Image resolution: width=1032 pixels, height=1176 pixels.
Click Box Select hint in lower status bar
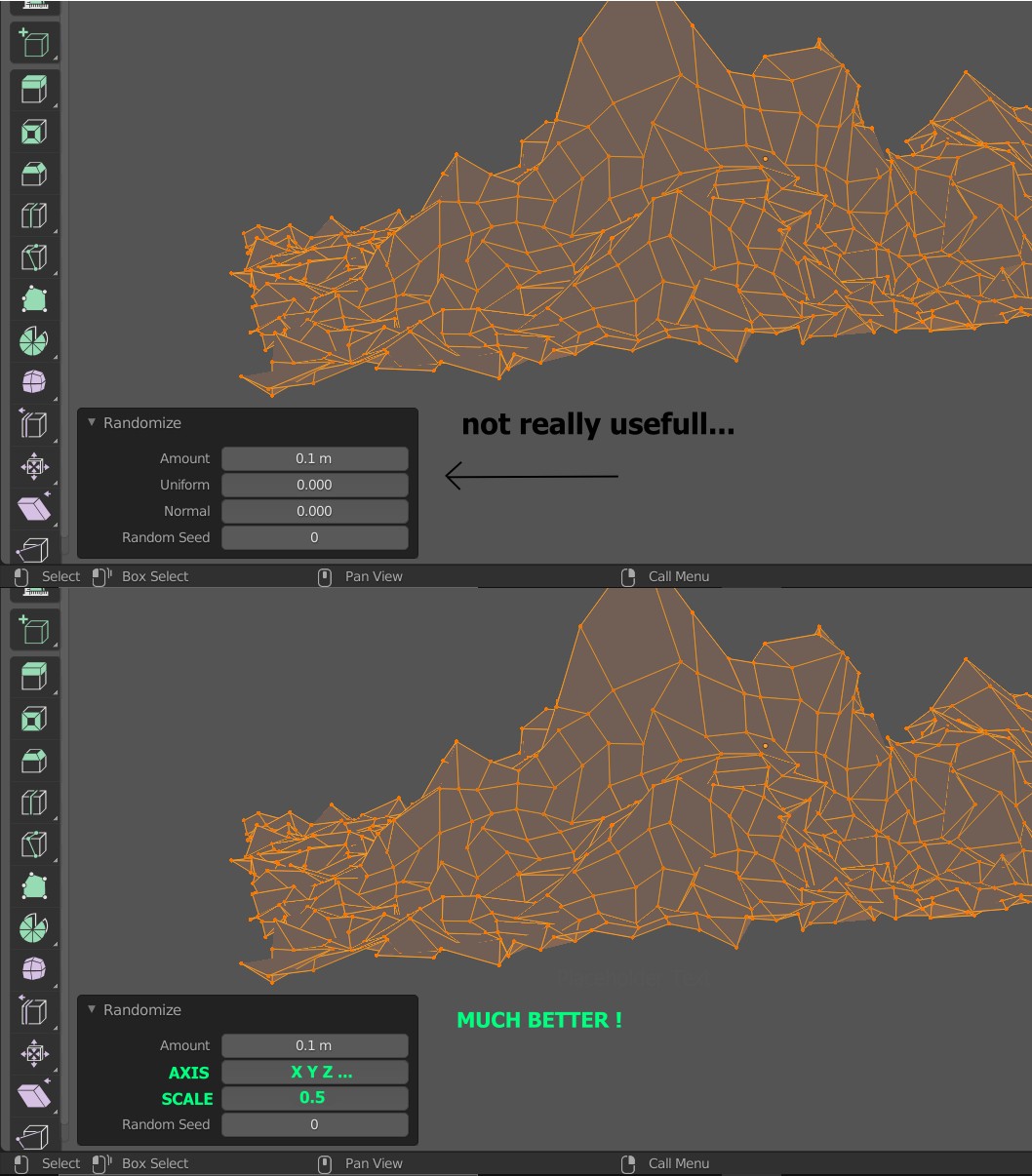pos(141,1163)
